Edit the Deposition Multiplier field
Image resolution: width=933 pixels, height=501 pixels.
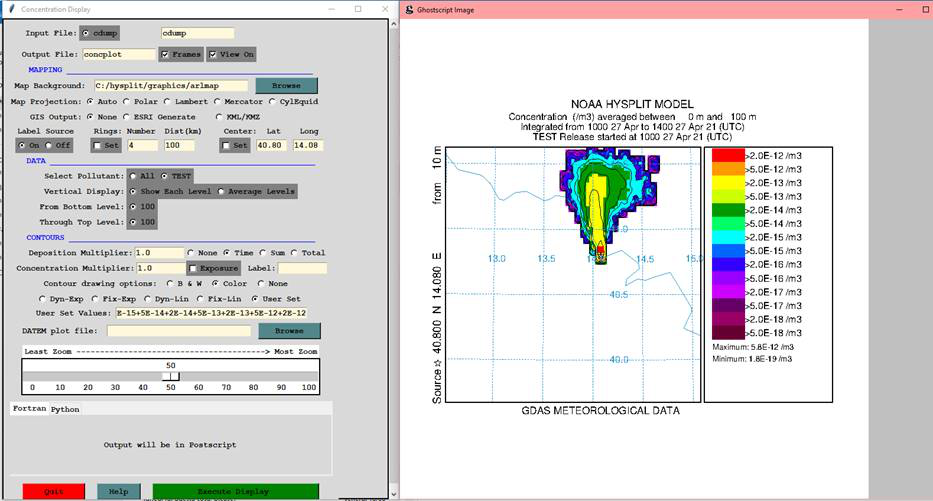click(x=159, y=253)
